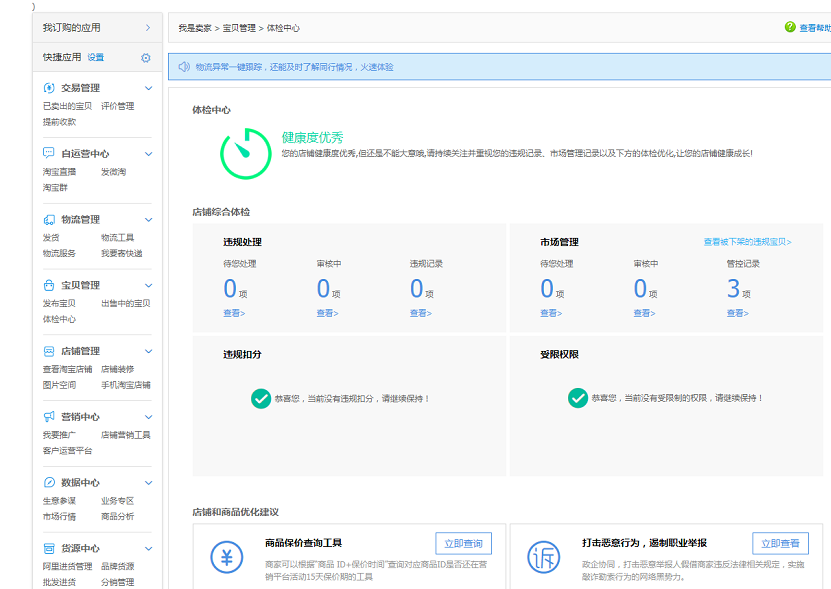The width and height of the screenshot is (831, 589).
Task: Collapse the 交易管理 section chevron
Action: 149,88
